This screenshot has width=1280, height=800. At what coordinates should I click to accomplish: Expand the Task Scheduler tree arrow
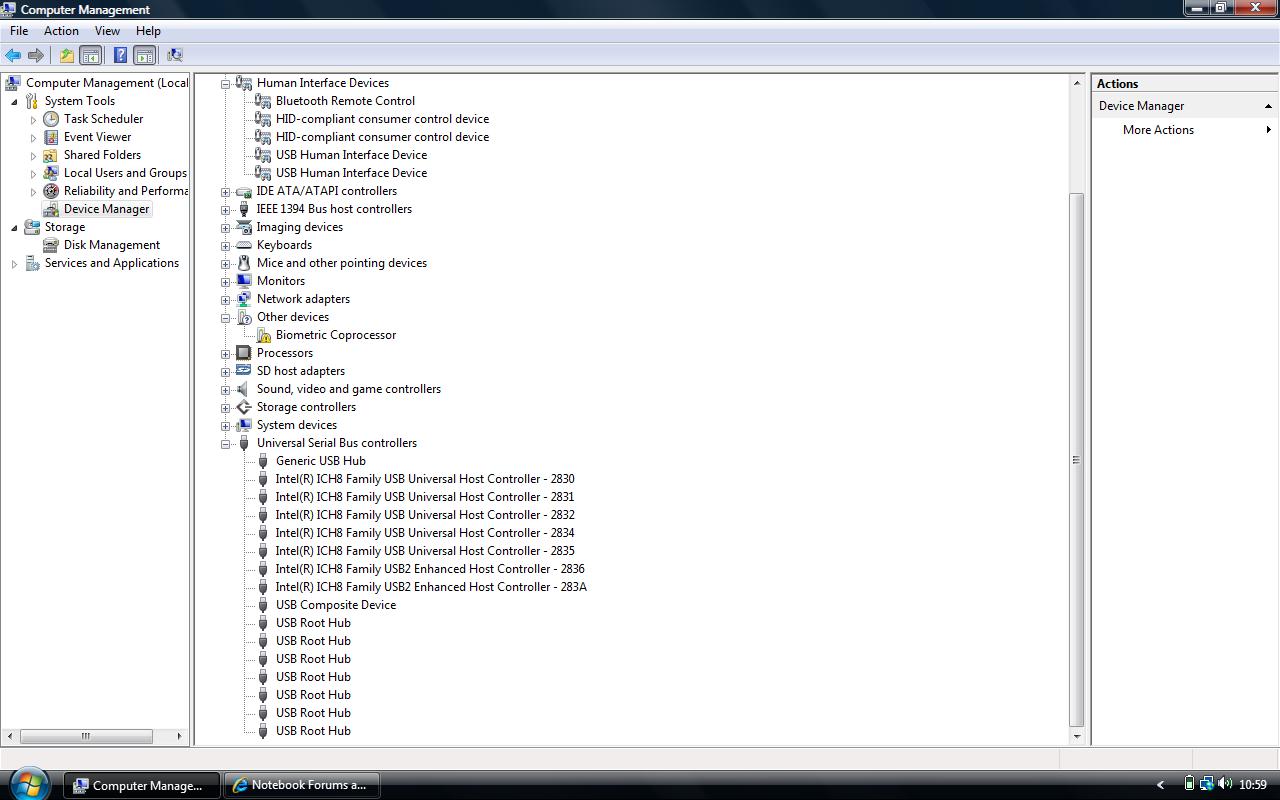33,119
